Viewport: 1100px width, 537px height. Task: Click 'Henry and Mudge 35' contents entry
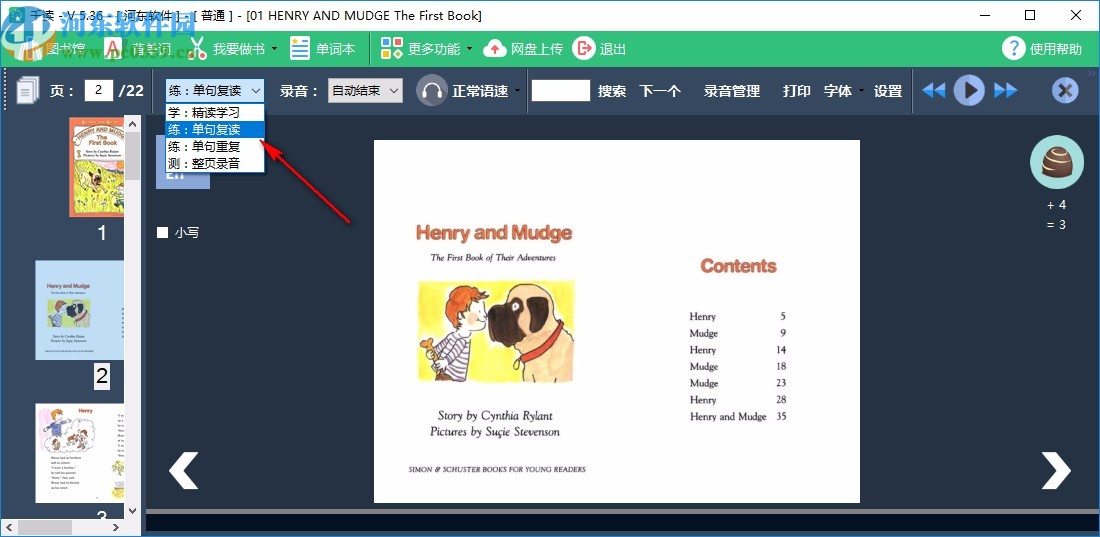coord(738,416)
